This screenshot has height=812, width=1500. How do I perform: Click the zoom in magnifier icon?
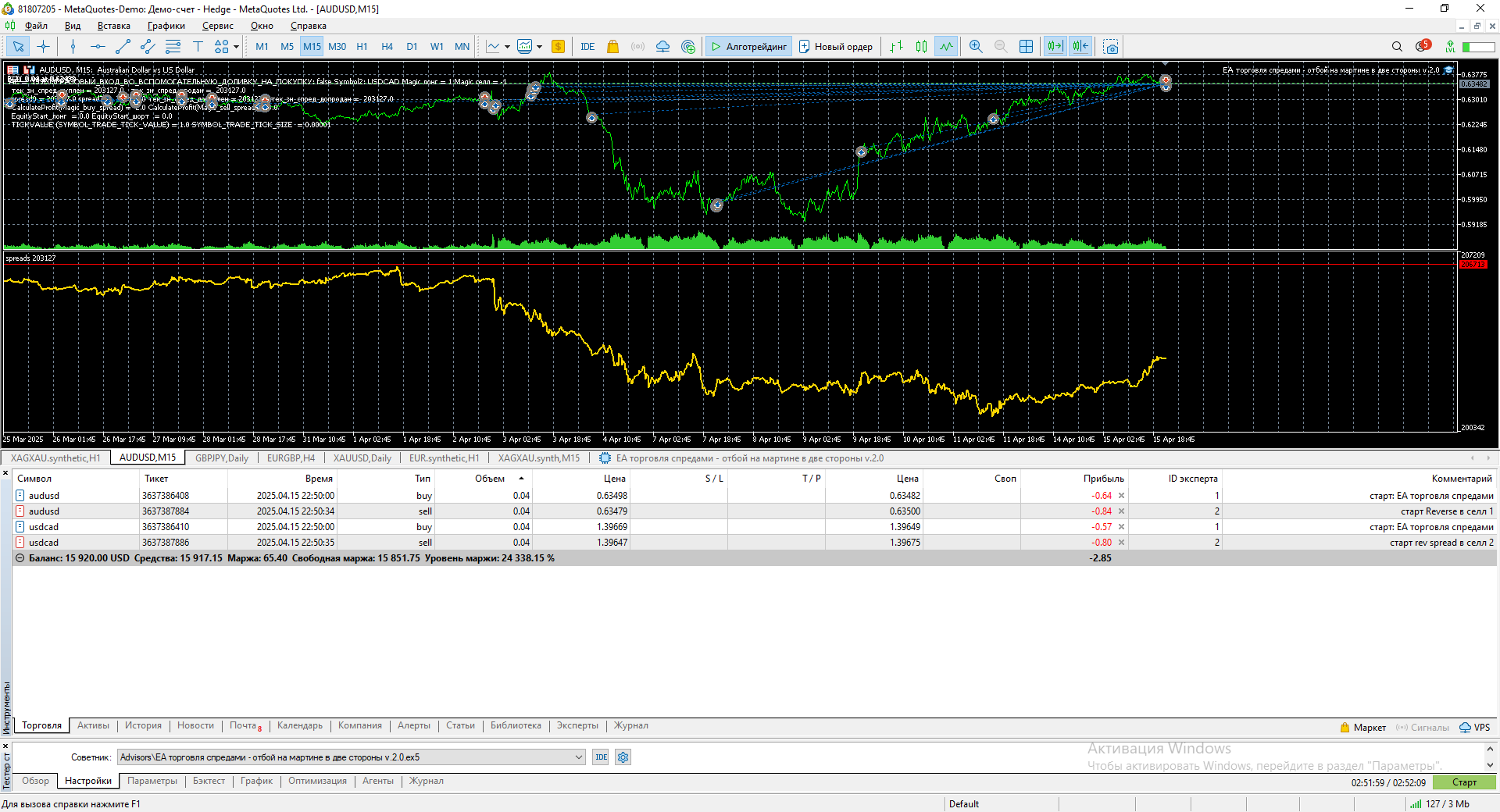pos(976,47)
